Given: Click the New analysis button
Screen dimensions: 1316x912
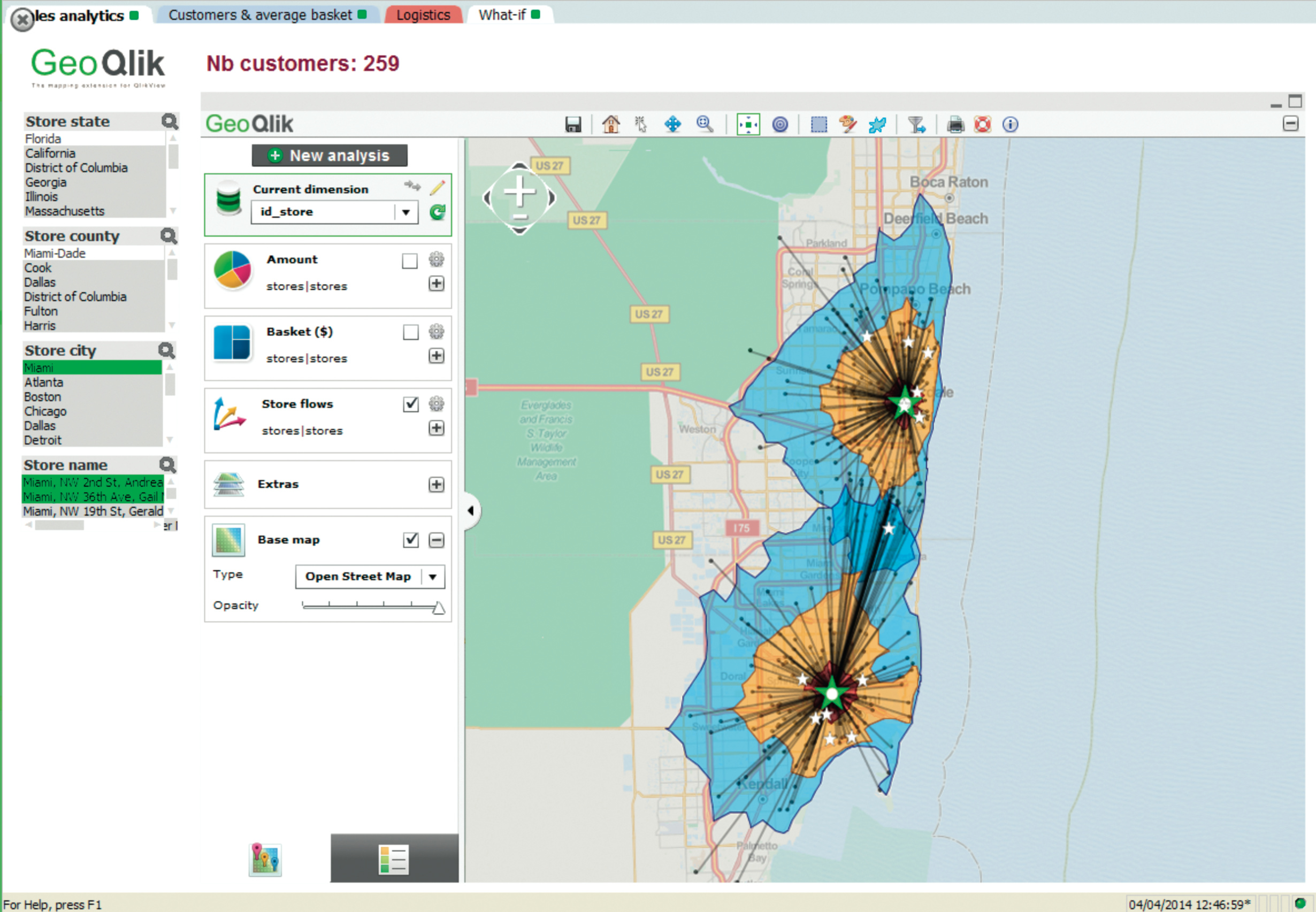Looking at the screenshot, I should click(330, 156).
